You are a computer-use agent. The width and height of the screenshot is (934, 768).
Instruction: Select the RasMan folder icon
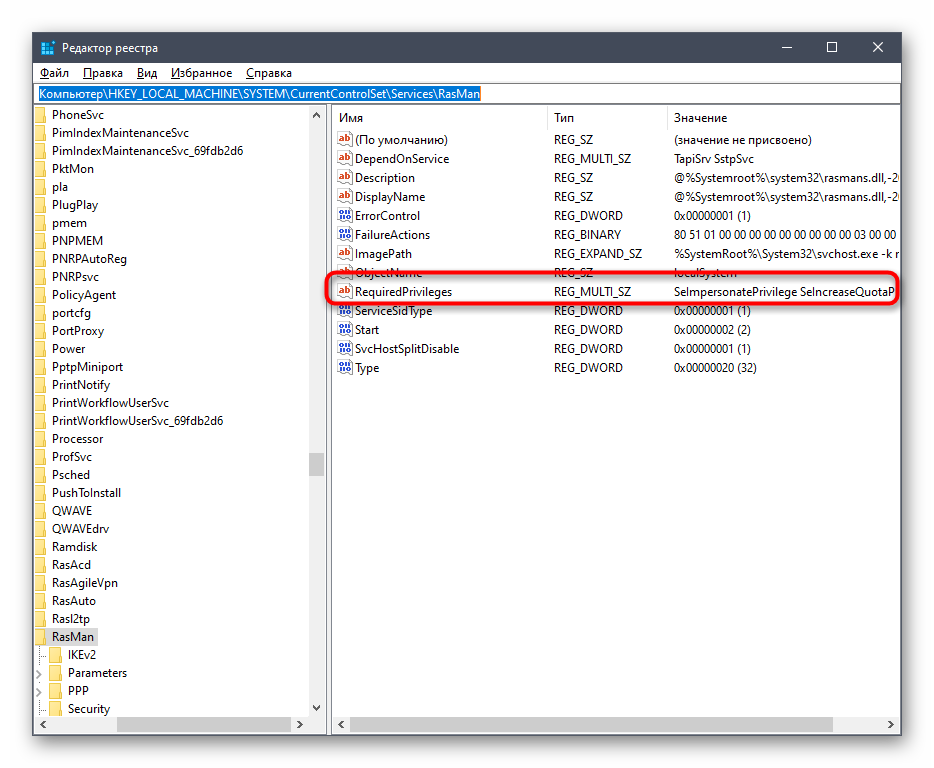click(41, 637)
